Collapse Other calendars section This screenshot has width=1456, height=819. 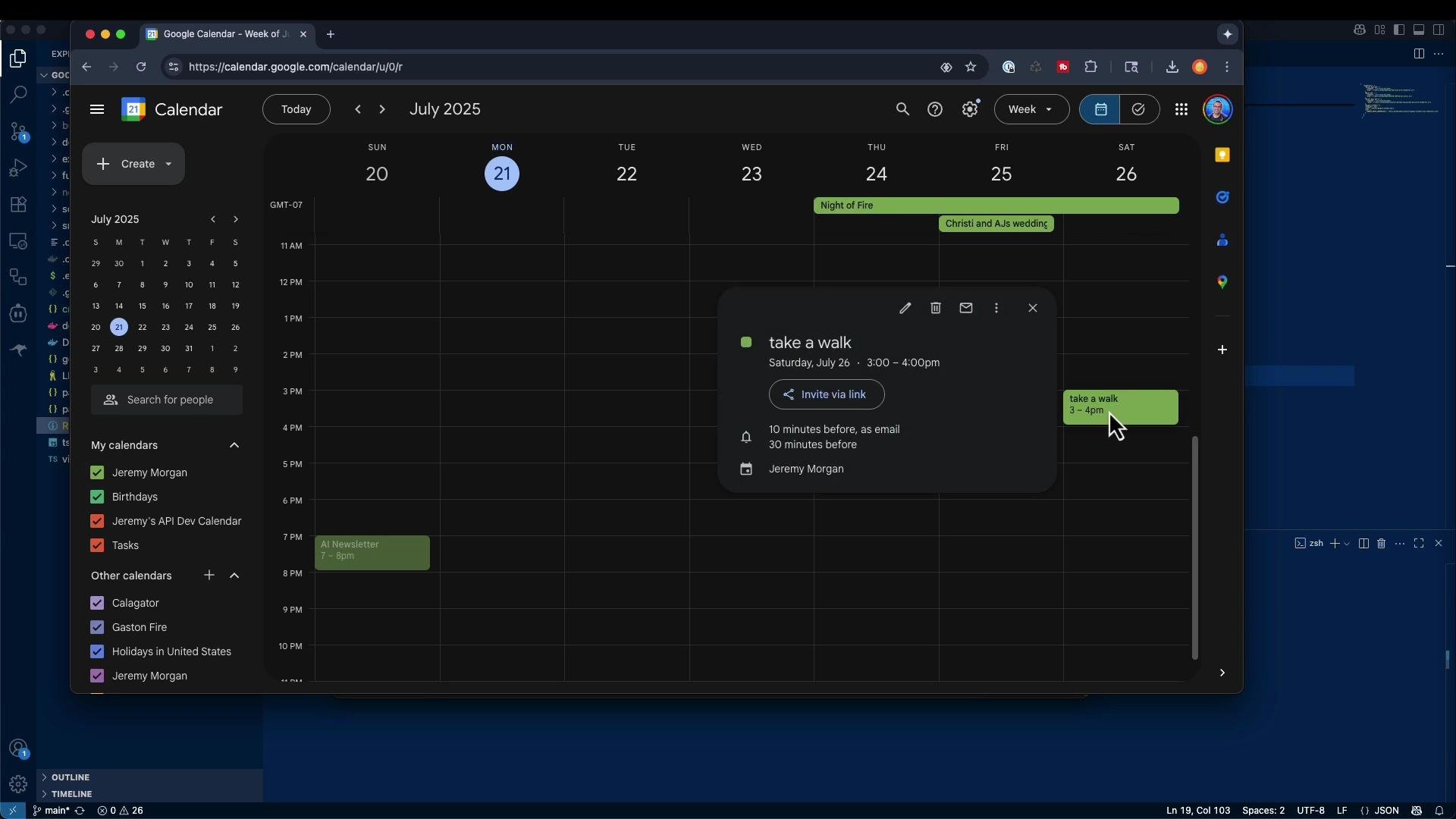tap(234, 576)
